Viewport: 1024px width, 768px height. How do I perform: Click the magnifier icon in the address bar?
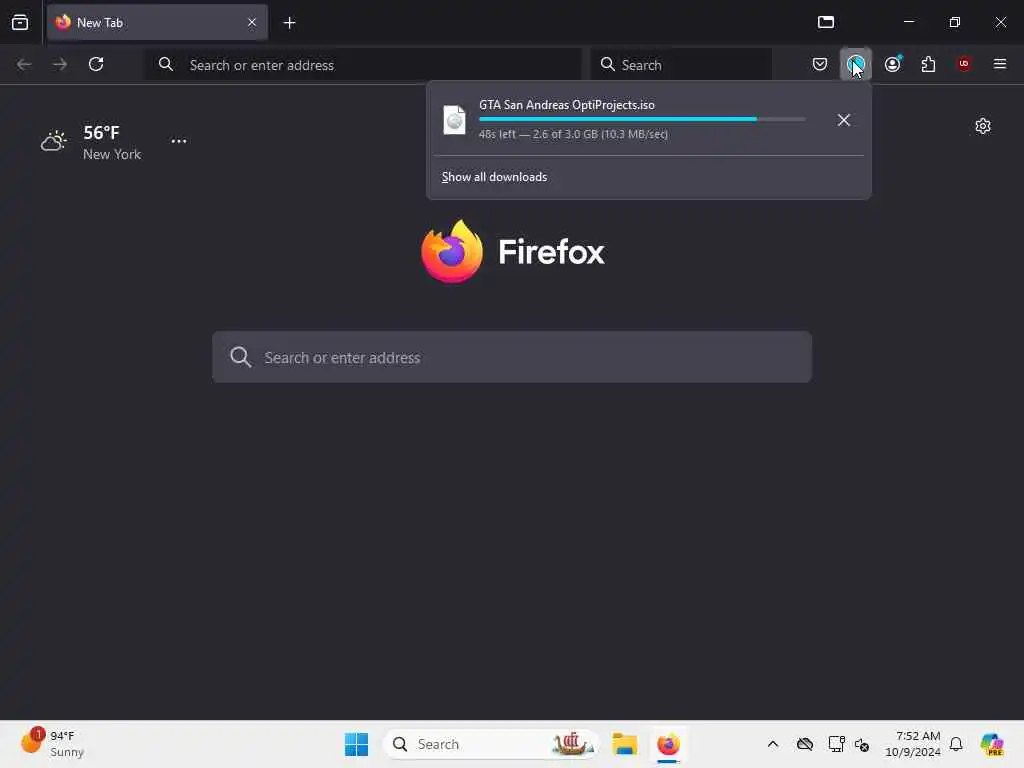[166, 64]
